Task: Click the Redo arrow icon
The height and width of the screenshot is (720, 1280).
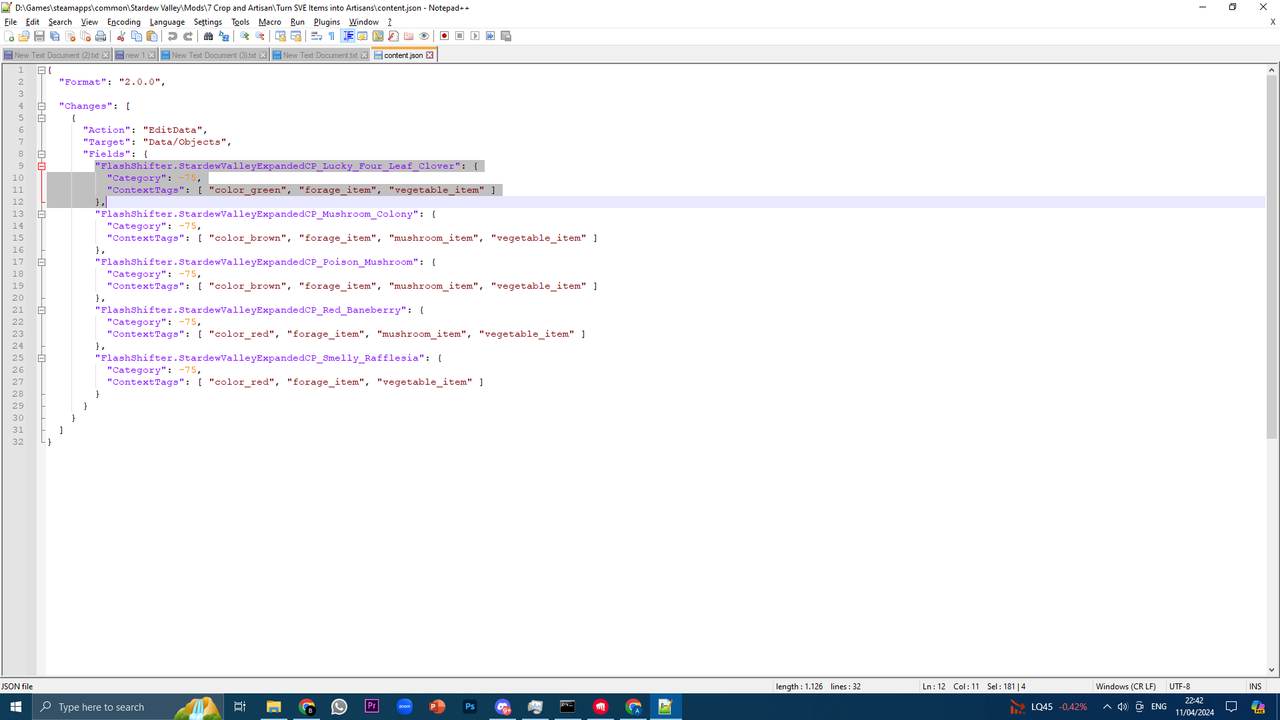Action: click(x=188, y=36)
